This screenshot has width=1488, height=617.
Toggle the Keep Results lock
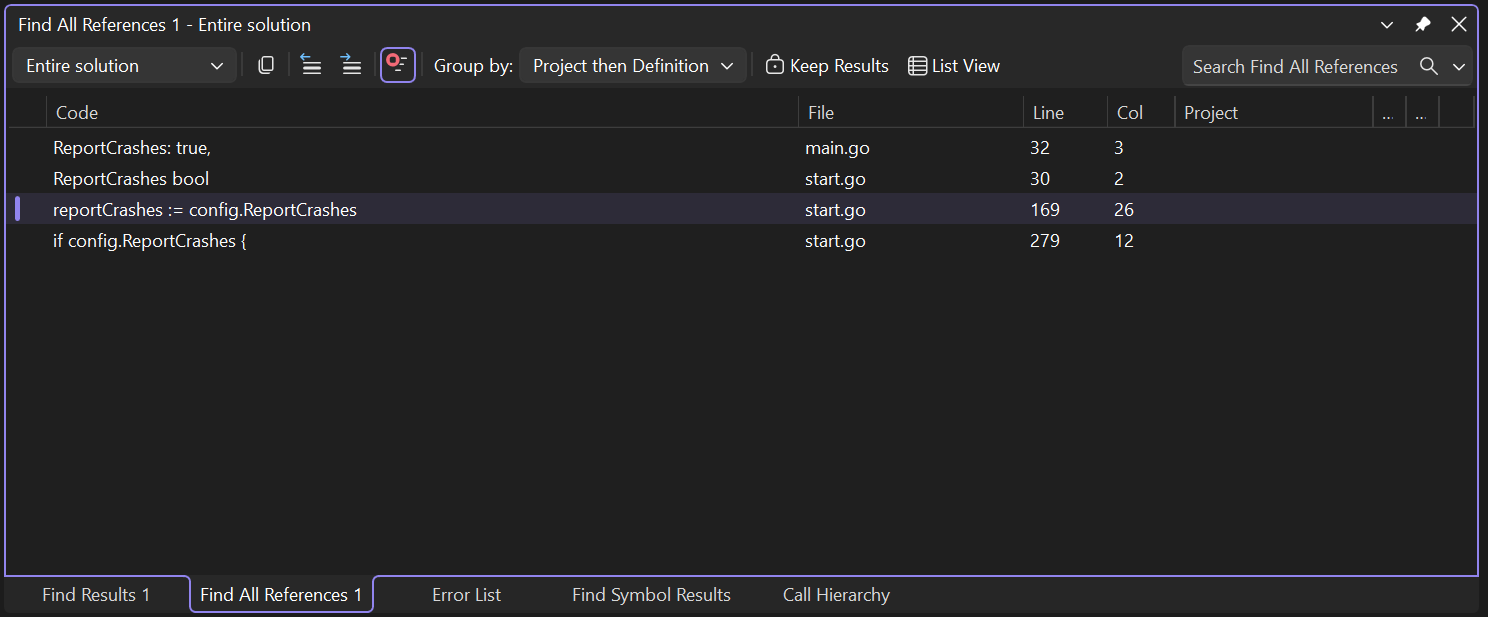coord(827,66)
